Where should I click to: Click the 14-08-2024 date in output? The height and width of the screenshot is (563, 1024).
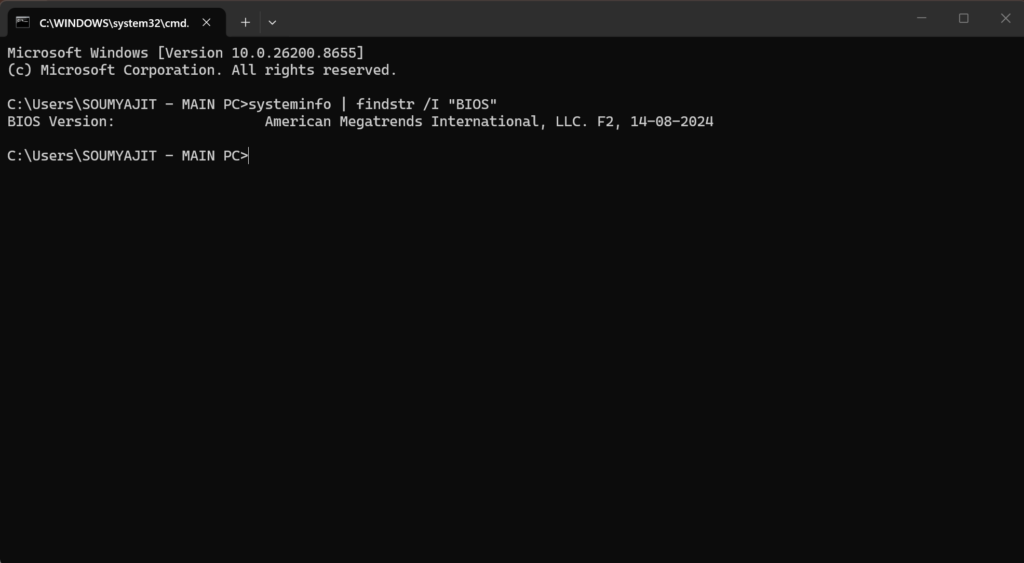671,121
